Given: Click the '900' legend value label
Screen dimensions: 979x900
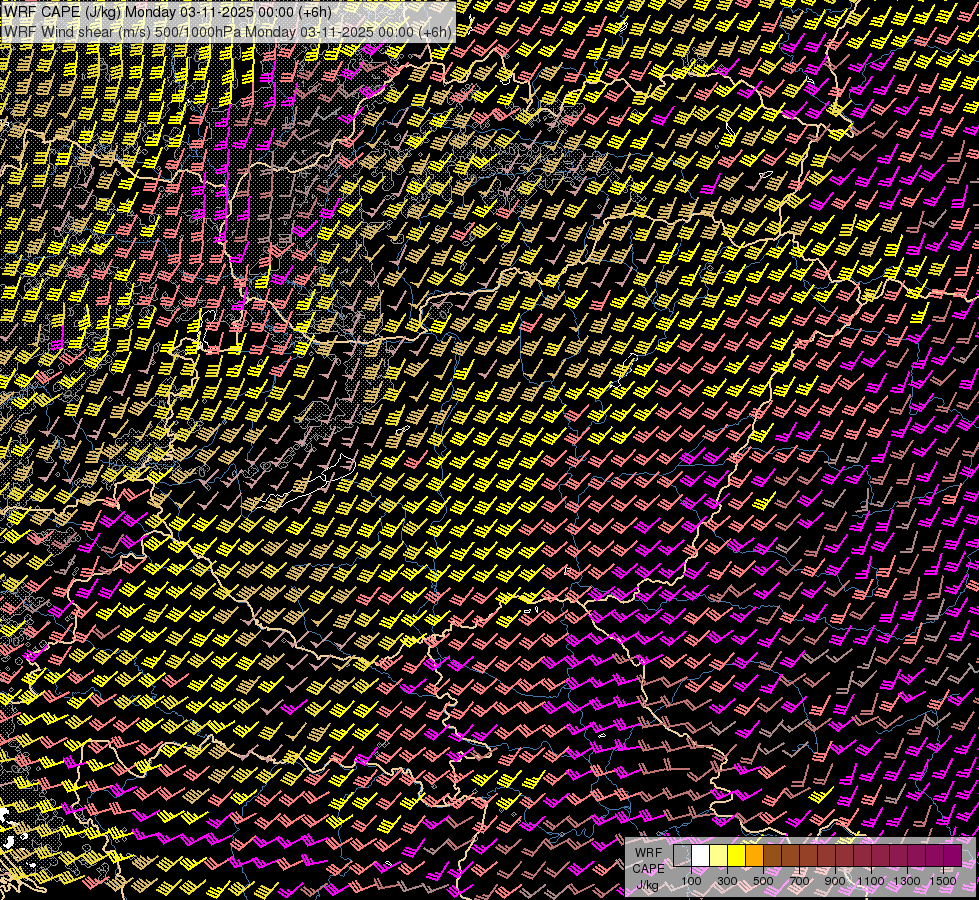Looking at the screenshot, I should pos(835,881).
